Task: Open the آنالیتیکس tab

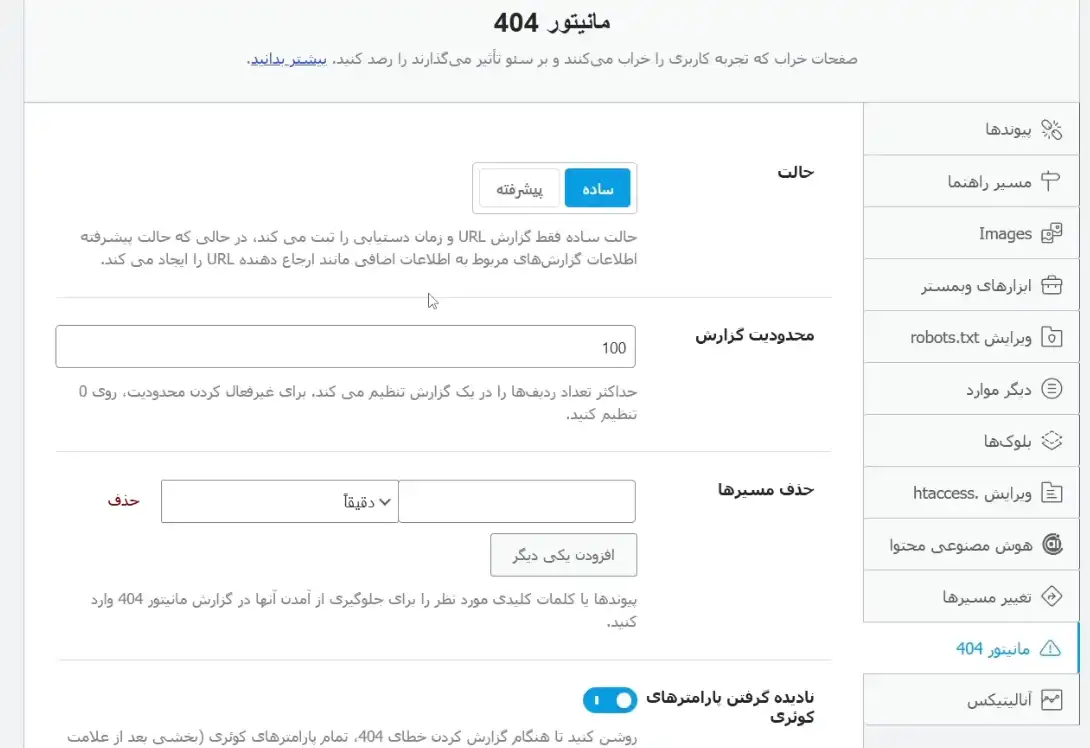Action: [x=971, y=700]
